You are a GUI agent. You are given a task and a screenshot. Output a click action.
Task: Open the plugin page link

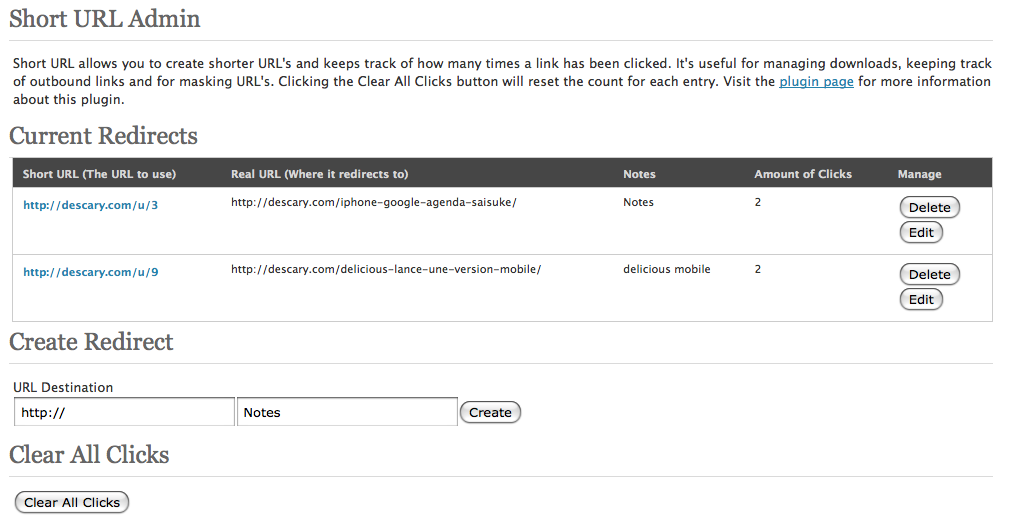coord(816,82)
